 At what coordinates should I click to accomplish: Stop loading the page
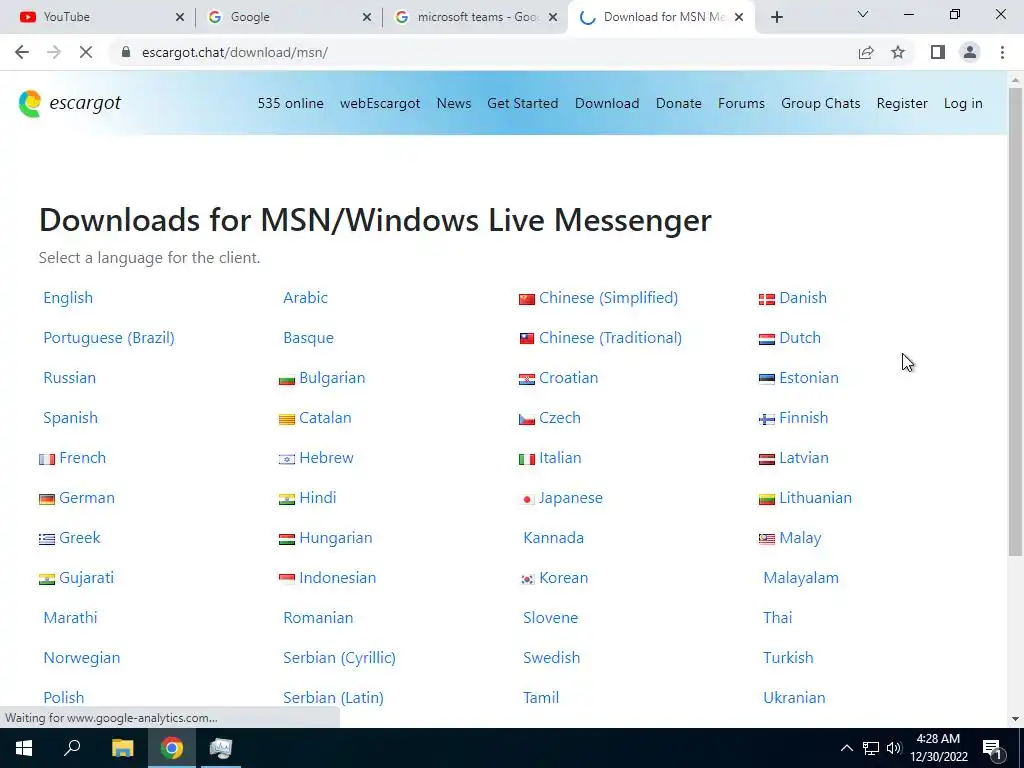86,52
